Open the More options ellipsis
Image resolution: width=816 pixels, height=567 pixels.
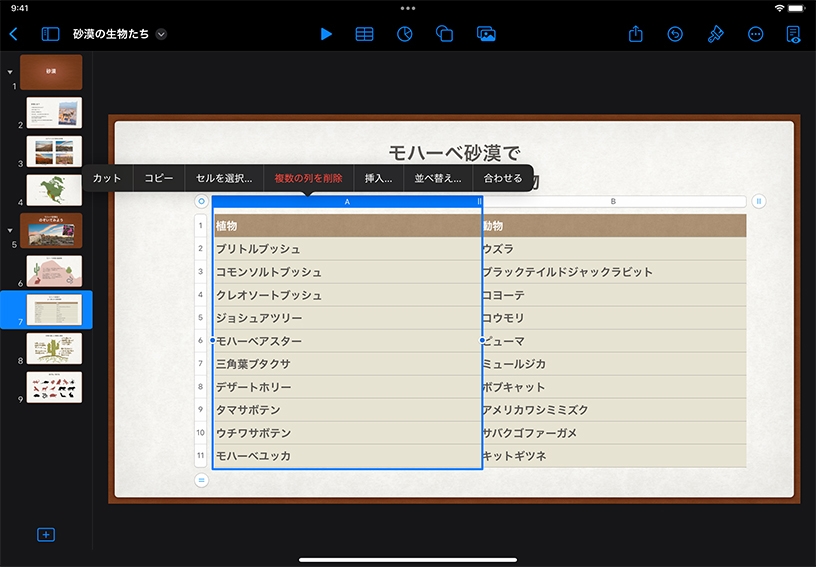755,34
